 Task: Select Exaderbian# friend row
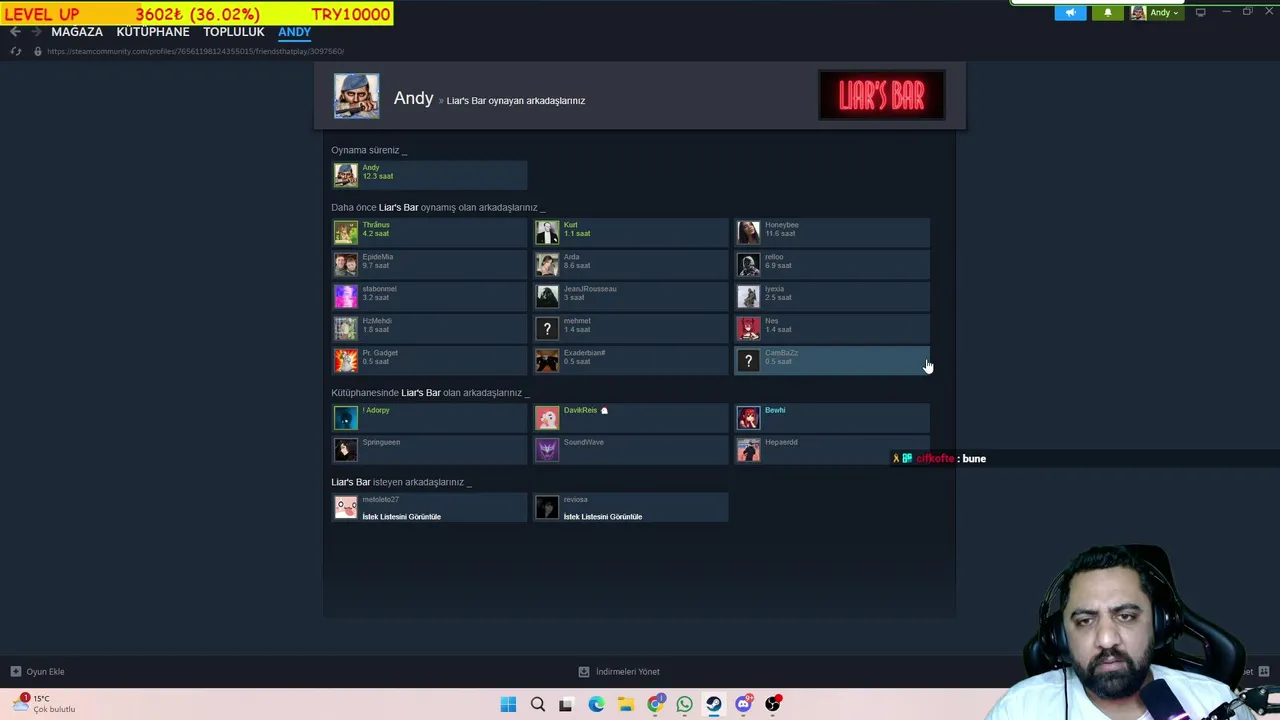point(631,360)
